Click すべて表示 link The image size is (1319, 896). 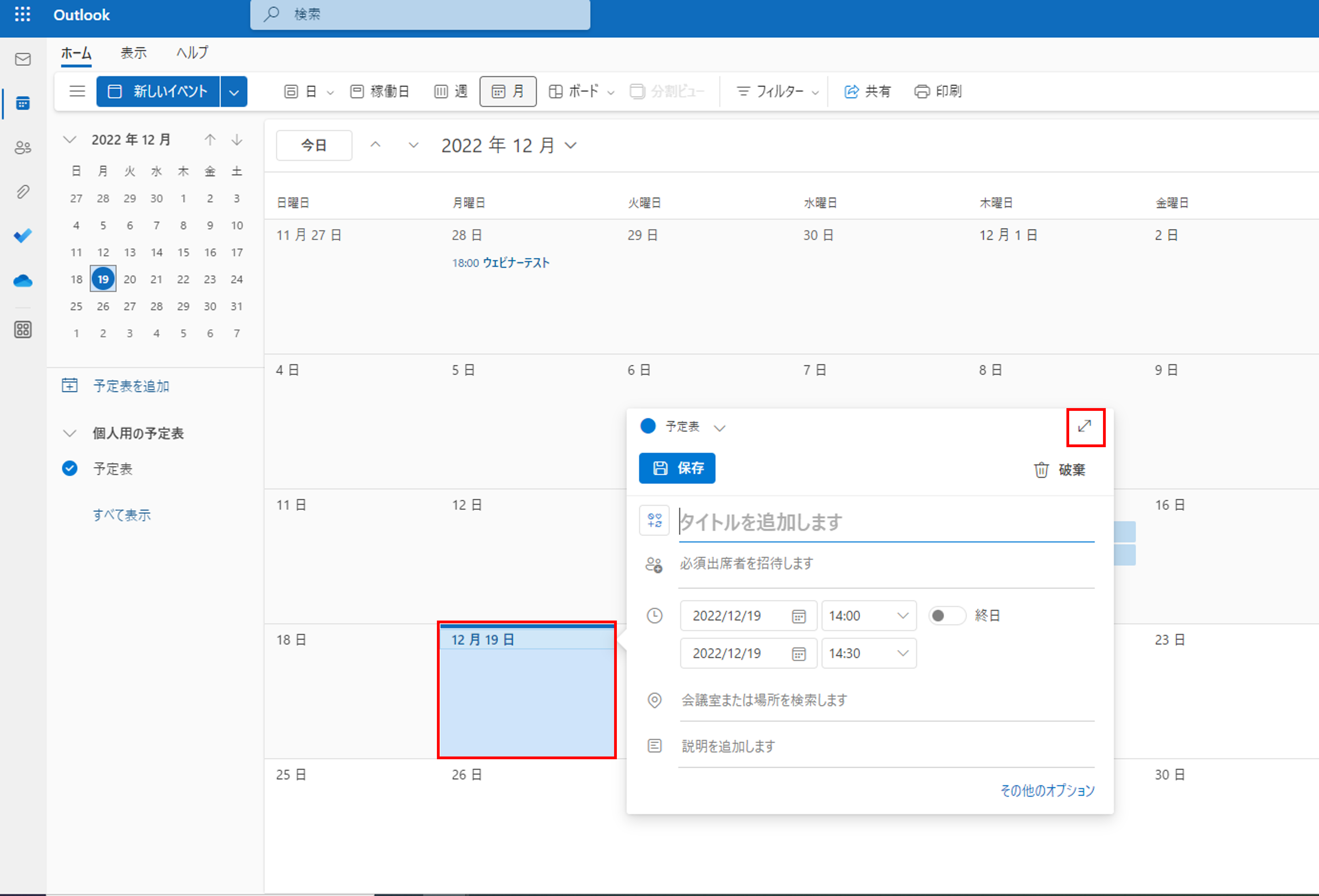tap(122, 515)
